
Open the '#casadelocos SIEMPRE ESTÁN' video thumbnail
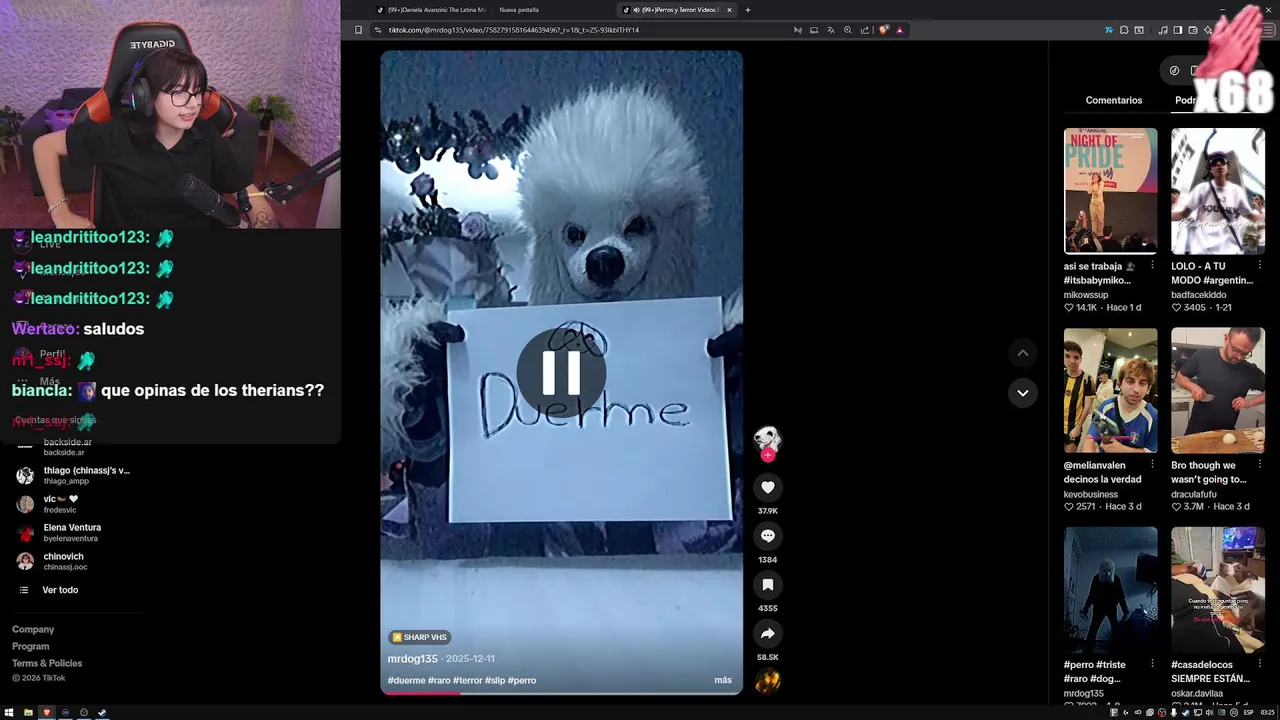coord(1217,590)
